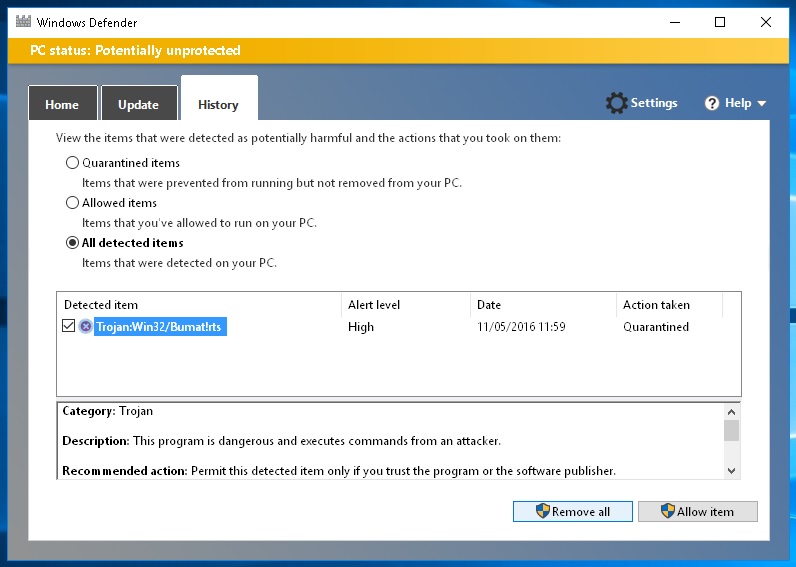Click the Allow item button
The width and height of the screenshot is (796, 567).
click(x=698, y=511)
